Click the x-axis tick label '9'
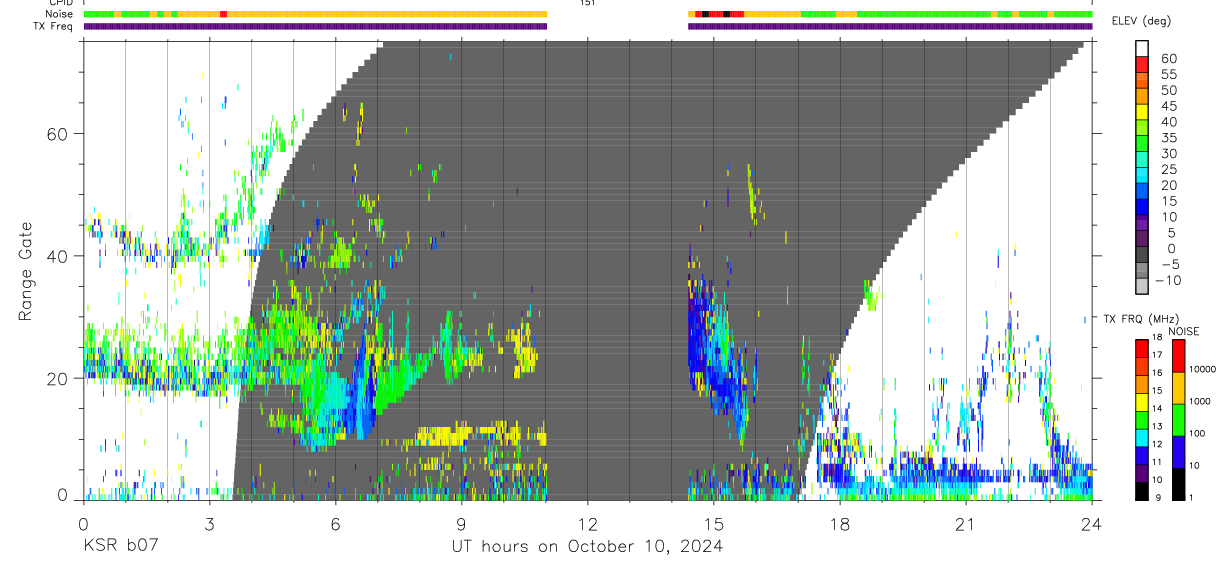 click(x=461, y=524)
